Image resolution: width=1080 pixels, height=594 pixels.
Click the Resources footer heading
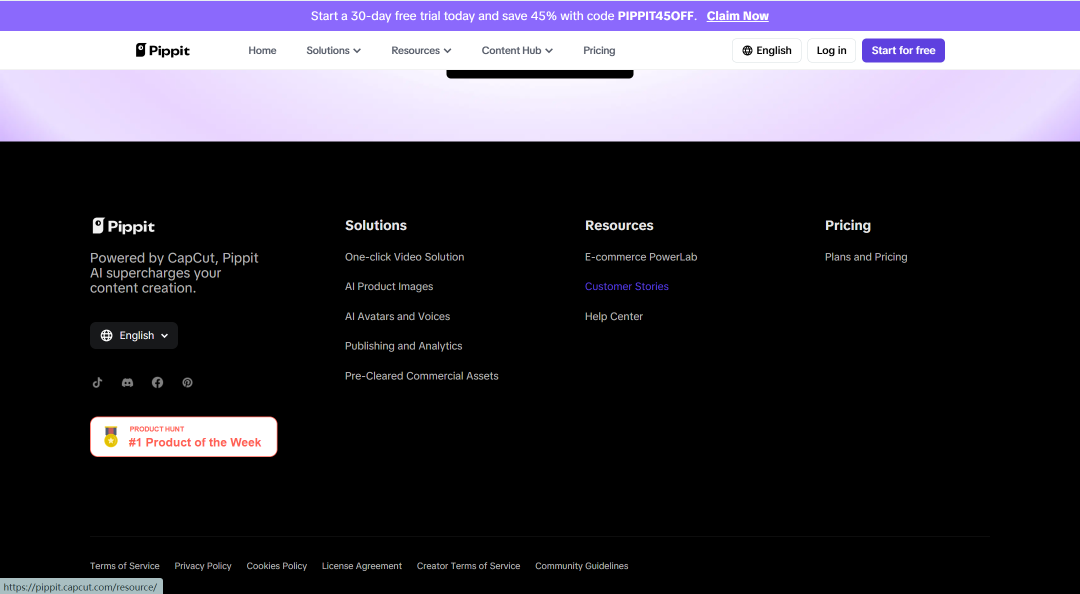pos(619,225)
